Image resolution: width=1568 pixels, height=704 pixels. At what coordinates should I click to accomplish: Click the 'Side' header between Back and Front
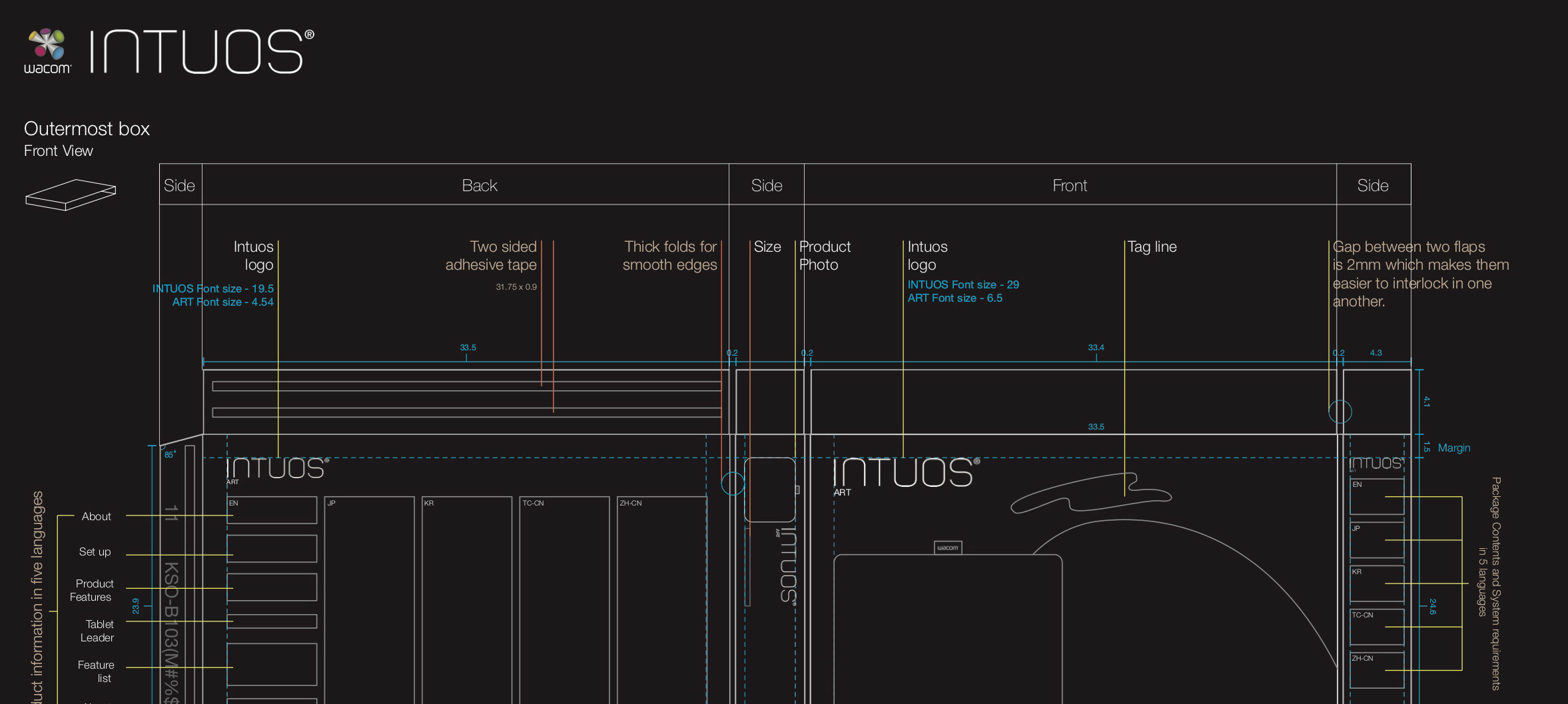point(767,186)
